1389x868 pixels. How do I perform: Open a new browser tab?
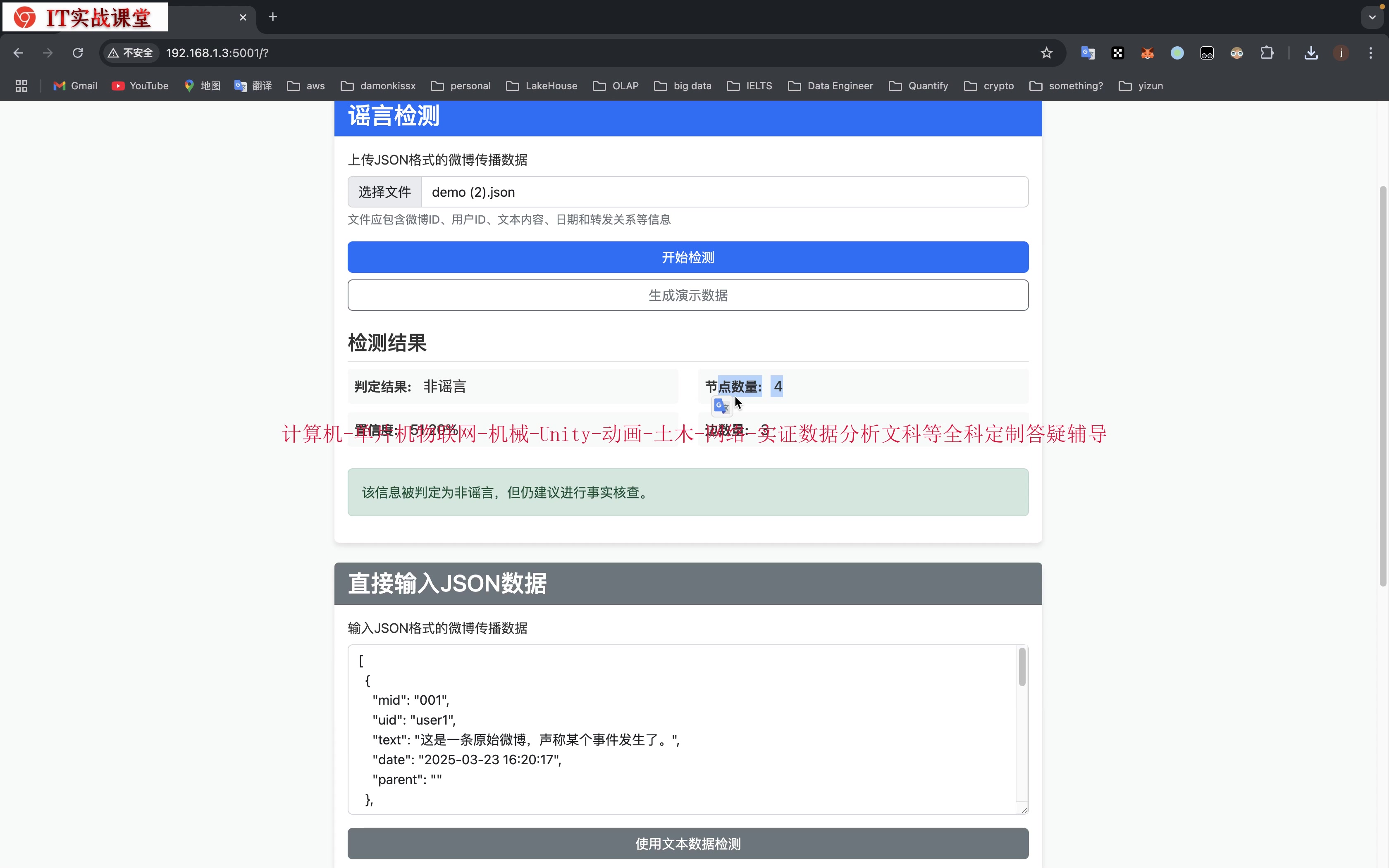click(x=273, y=17)
